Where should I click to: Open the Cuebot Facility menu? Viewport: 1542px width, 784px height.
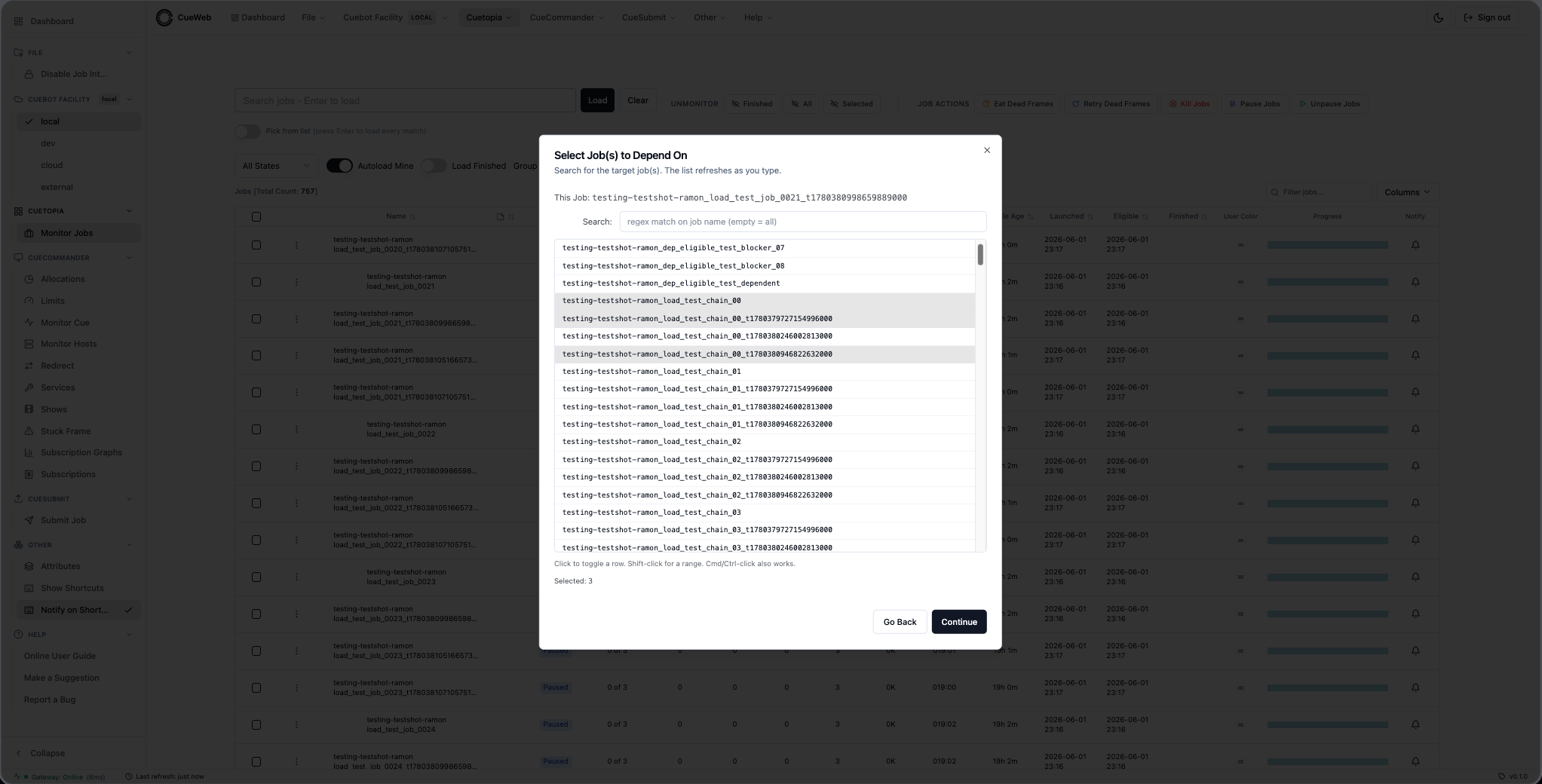396,17
